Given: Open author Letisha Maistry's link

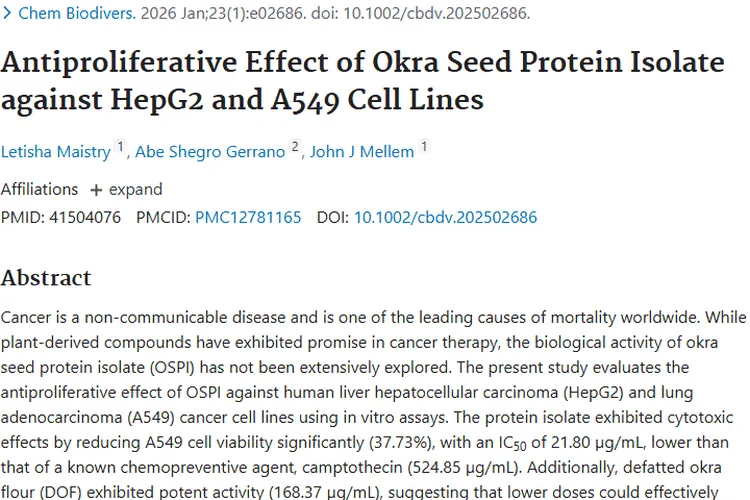Looking at the screenshot, I should pyautogui.click(x=56, y=152).
